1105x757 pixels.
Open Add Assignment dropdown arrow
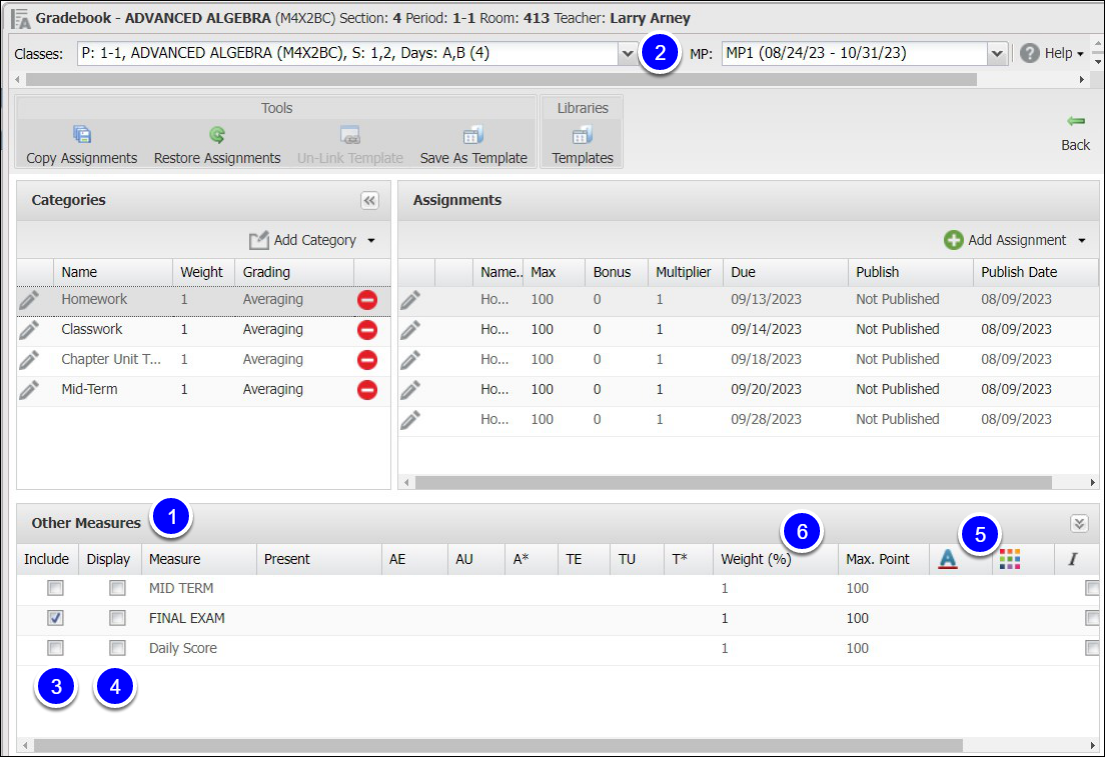tap(1082, 240)
